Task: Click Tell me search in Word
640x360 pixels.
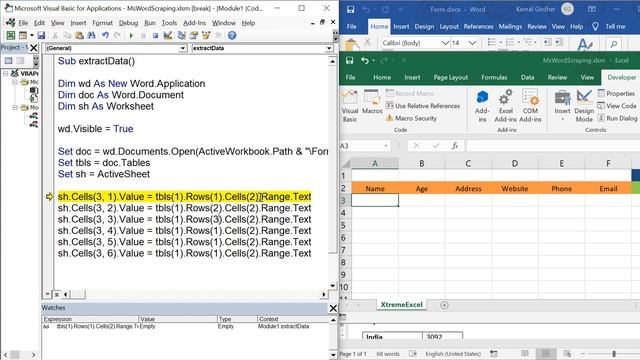Action: (615, 27)
